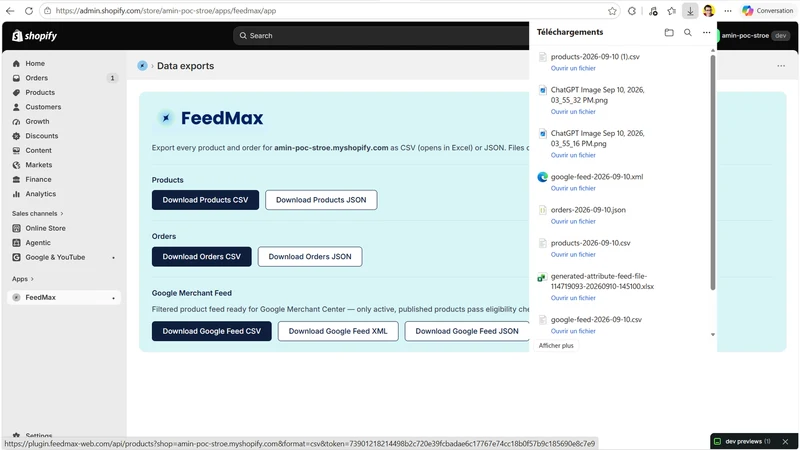Viewport: 800px width, 450px height.
Task: Click the FeedMax logo heading
Action: [x=210, y=118]
